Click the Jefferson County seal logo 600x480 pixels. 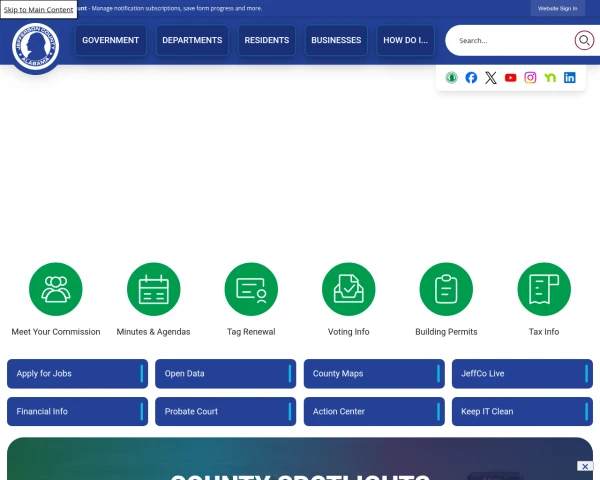36,46
